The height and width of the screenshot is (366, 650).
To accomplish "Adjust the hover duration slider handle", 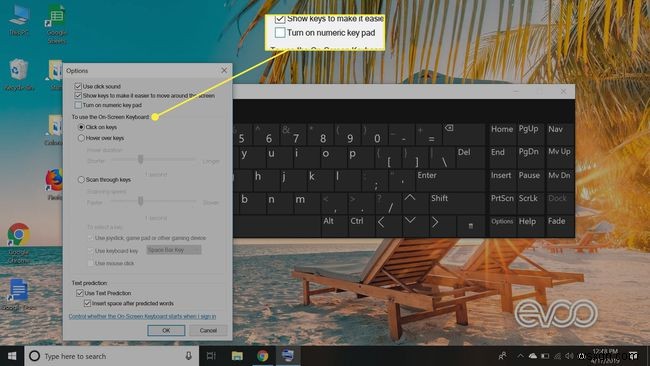I will click(141, 159).
